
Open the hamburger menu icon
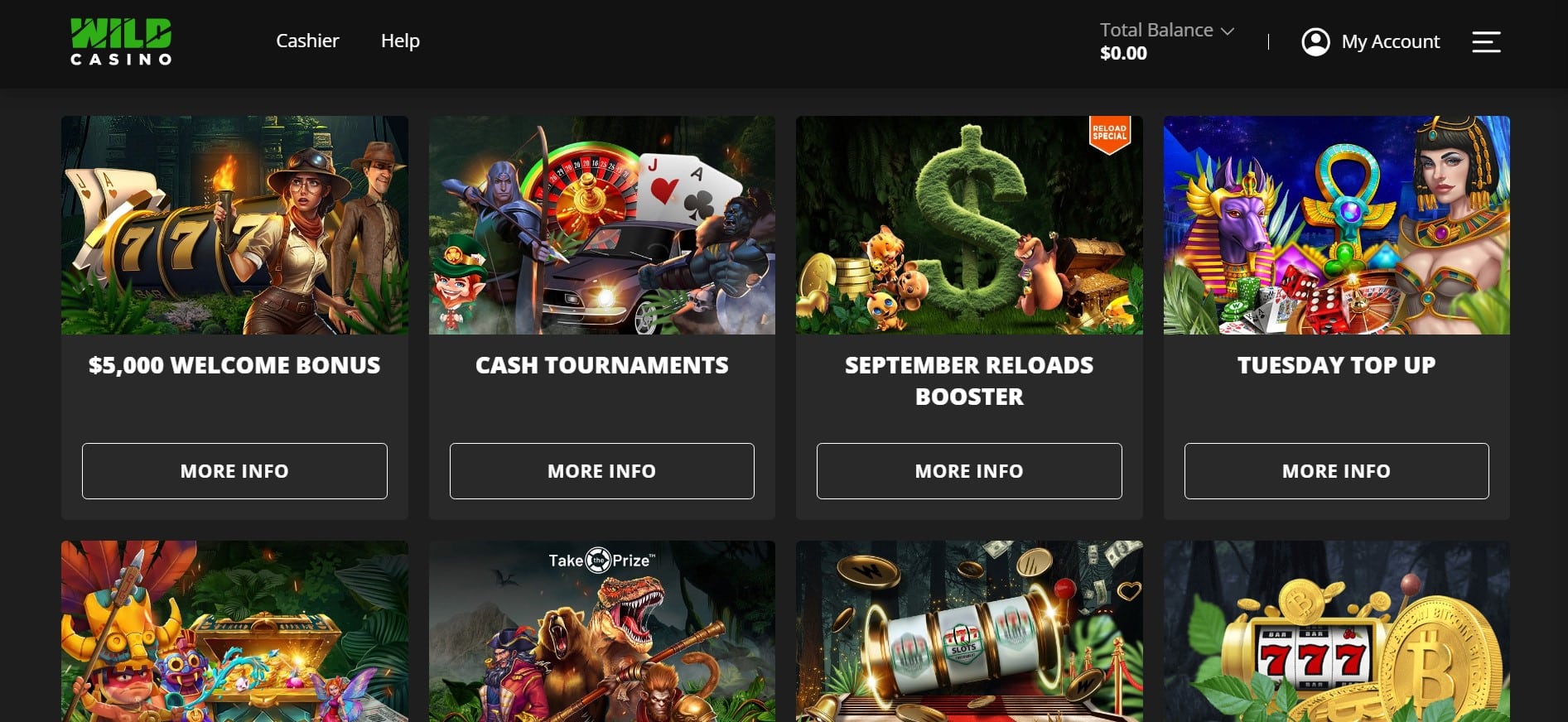click(x=1486, y=41)
